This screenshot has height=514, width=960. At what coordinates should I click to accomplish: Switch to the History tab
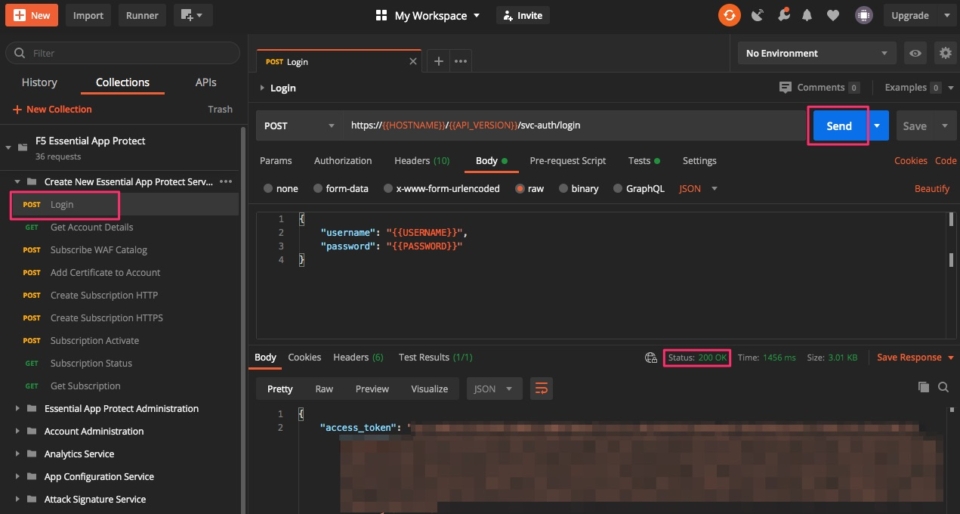coord(39,83)
